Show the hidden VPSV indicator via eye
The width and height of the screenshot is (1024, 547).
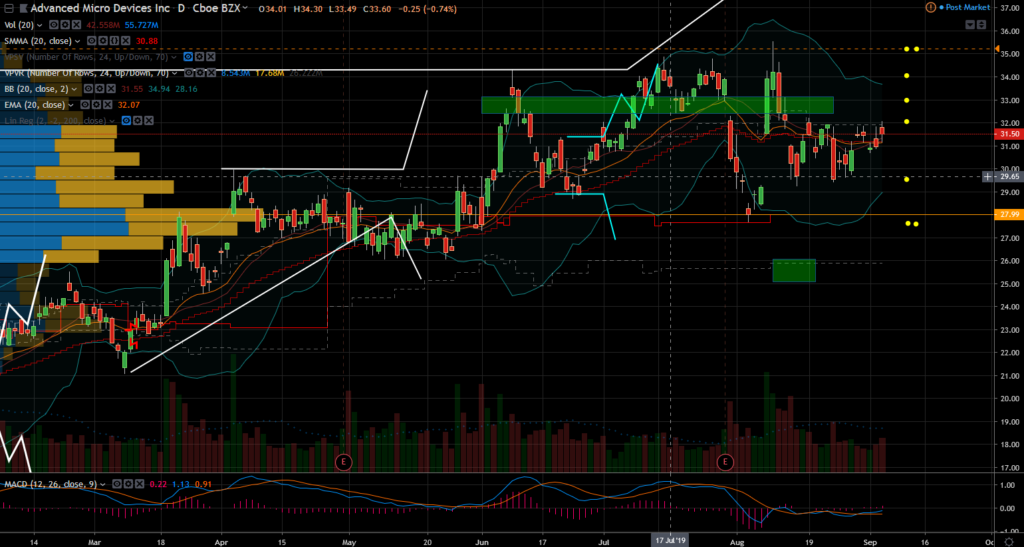(x=188, y=57)
